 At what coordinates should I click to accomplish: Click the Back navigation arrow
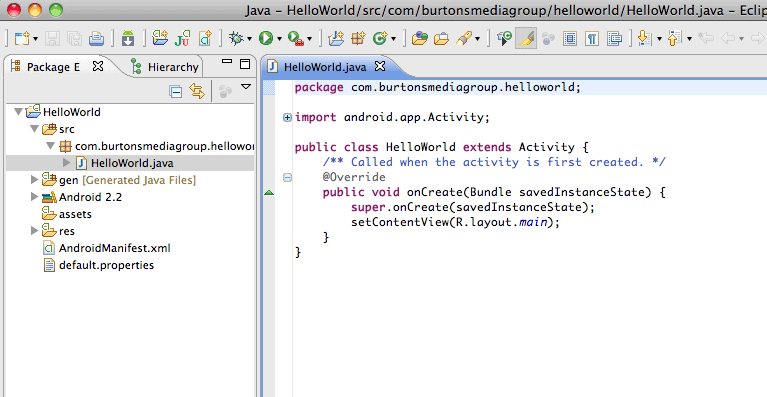(728, 38)
